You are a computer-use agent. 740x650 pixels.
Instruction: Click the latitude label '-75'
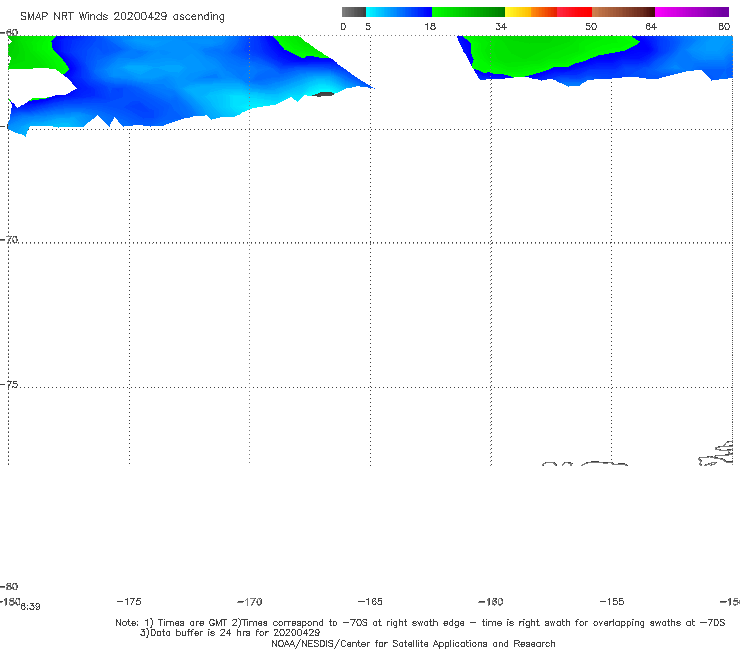[9, 384]
